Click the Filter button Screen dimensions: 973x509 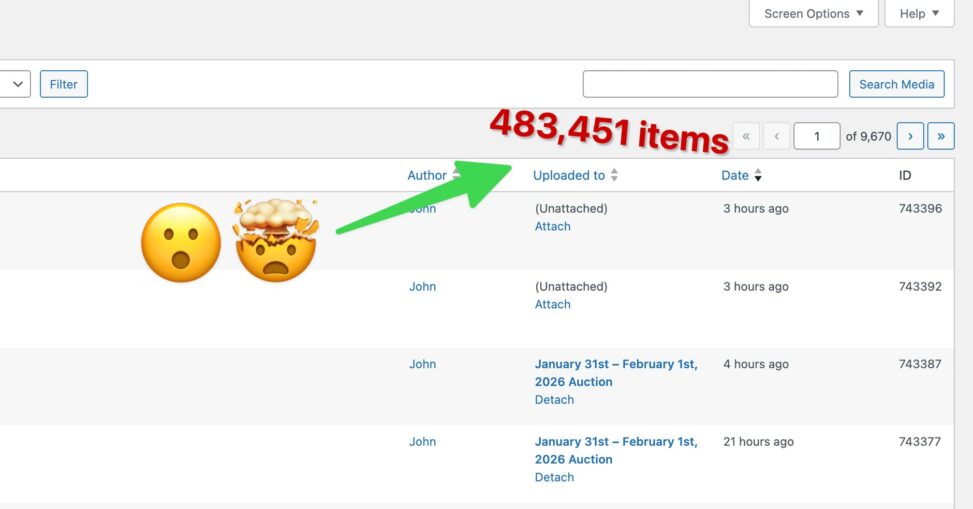[x=64, y=84]
